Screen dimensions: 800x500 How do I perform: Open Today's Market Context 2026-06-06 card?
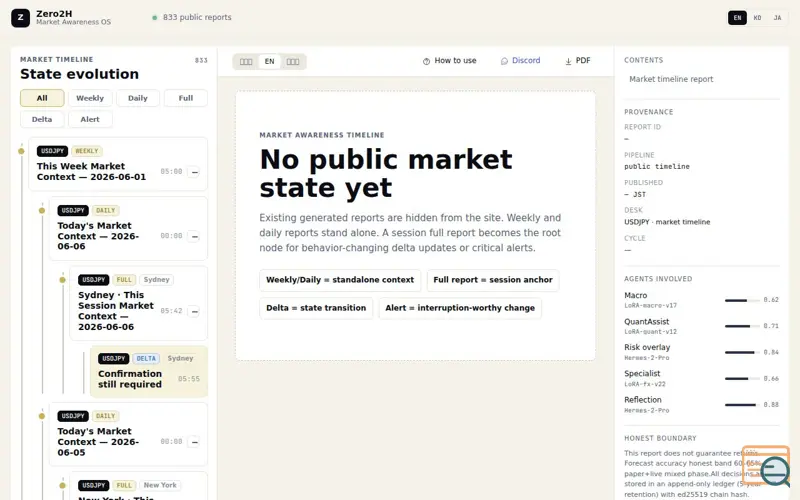[128, 229]
